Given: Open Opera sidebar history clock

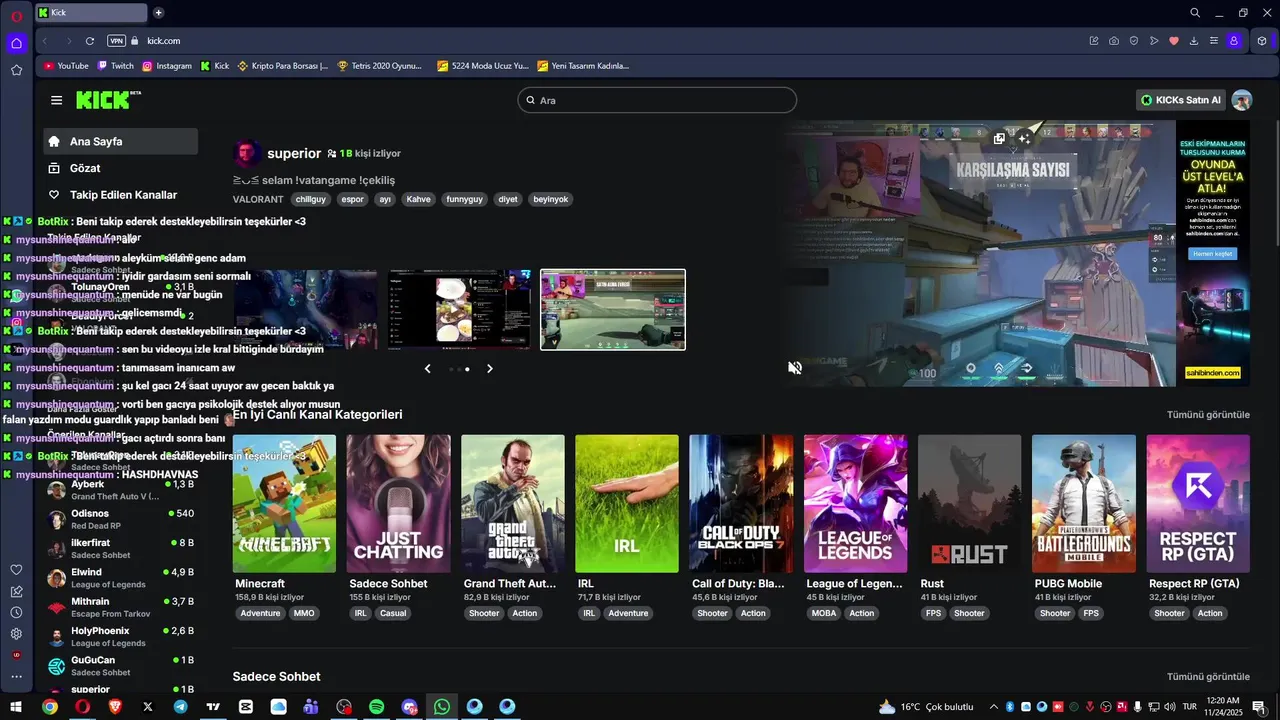Looking at the screenshot, I should [x=16, y=612].
